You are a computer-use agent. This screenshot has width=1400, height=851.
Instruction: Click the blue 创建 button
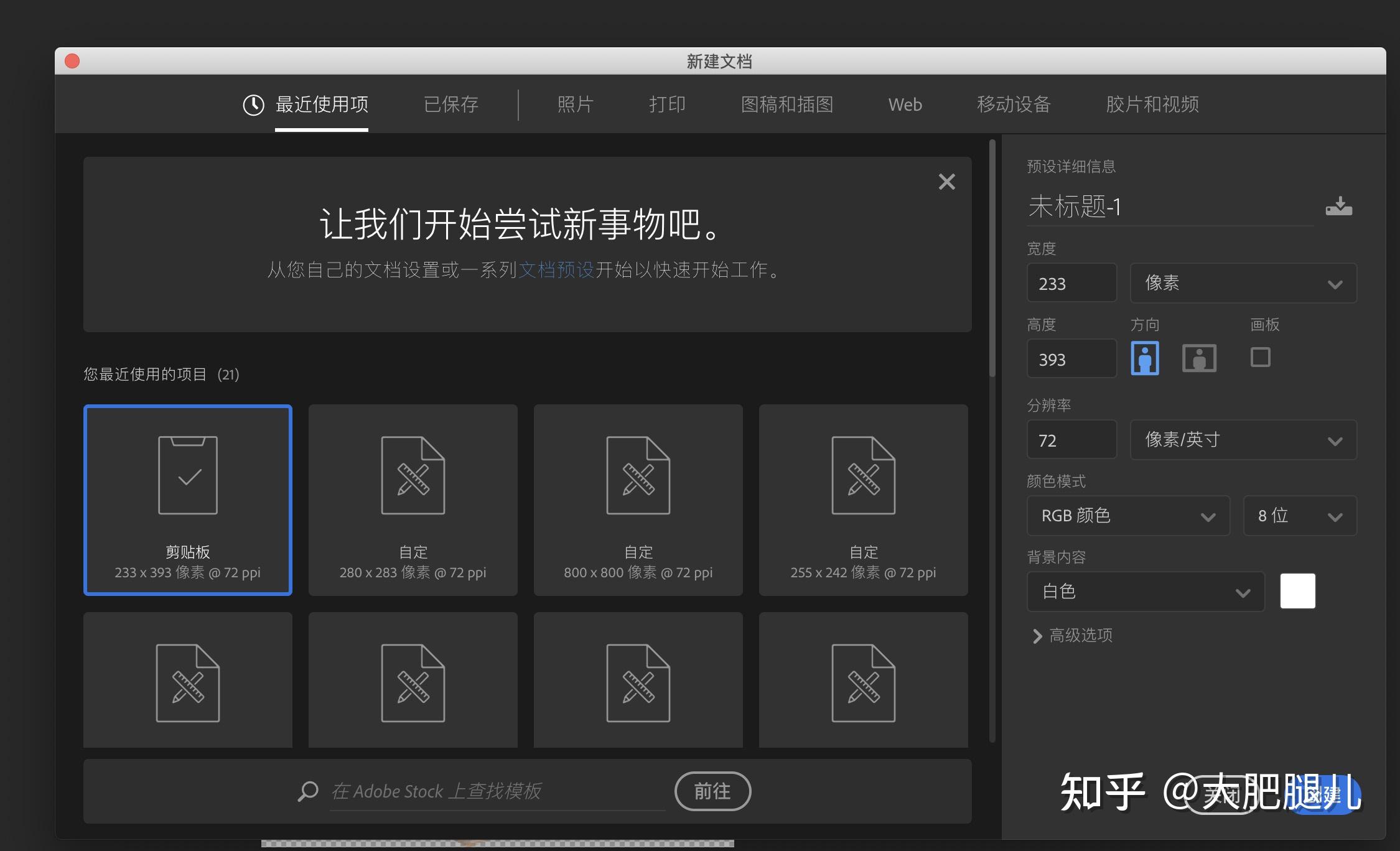point(1322,794)
